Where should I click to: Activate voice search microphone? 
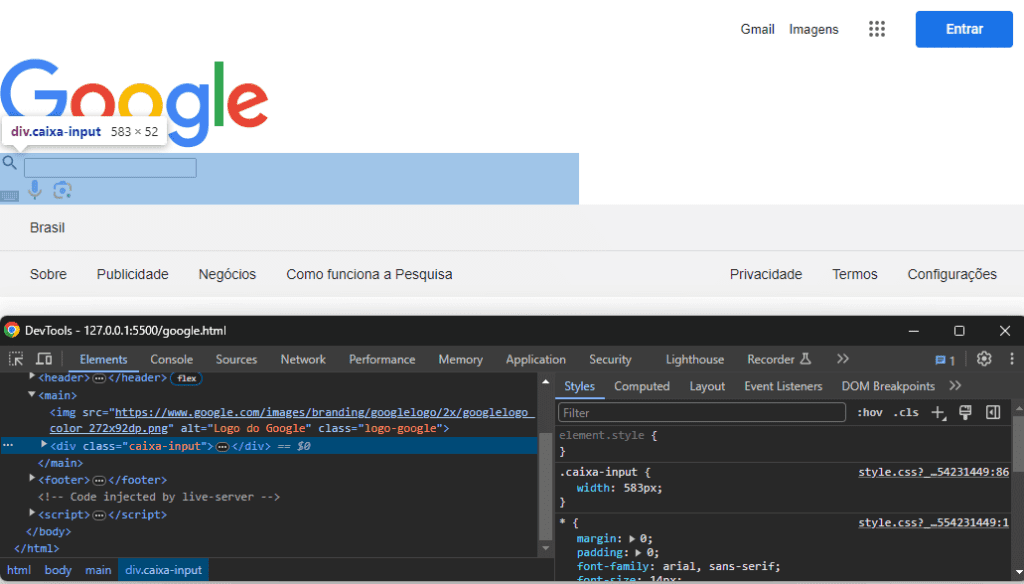[35, 190]
